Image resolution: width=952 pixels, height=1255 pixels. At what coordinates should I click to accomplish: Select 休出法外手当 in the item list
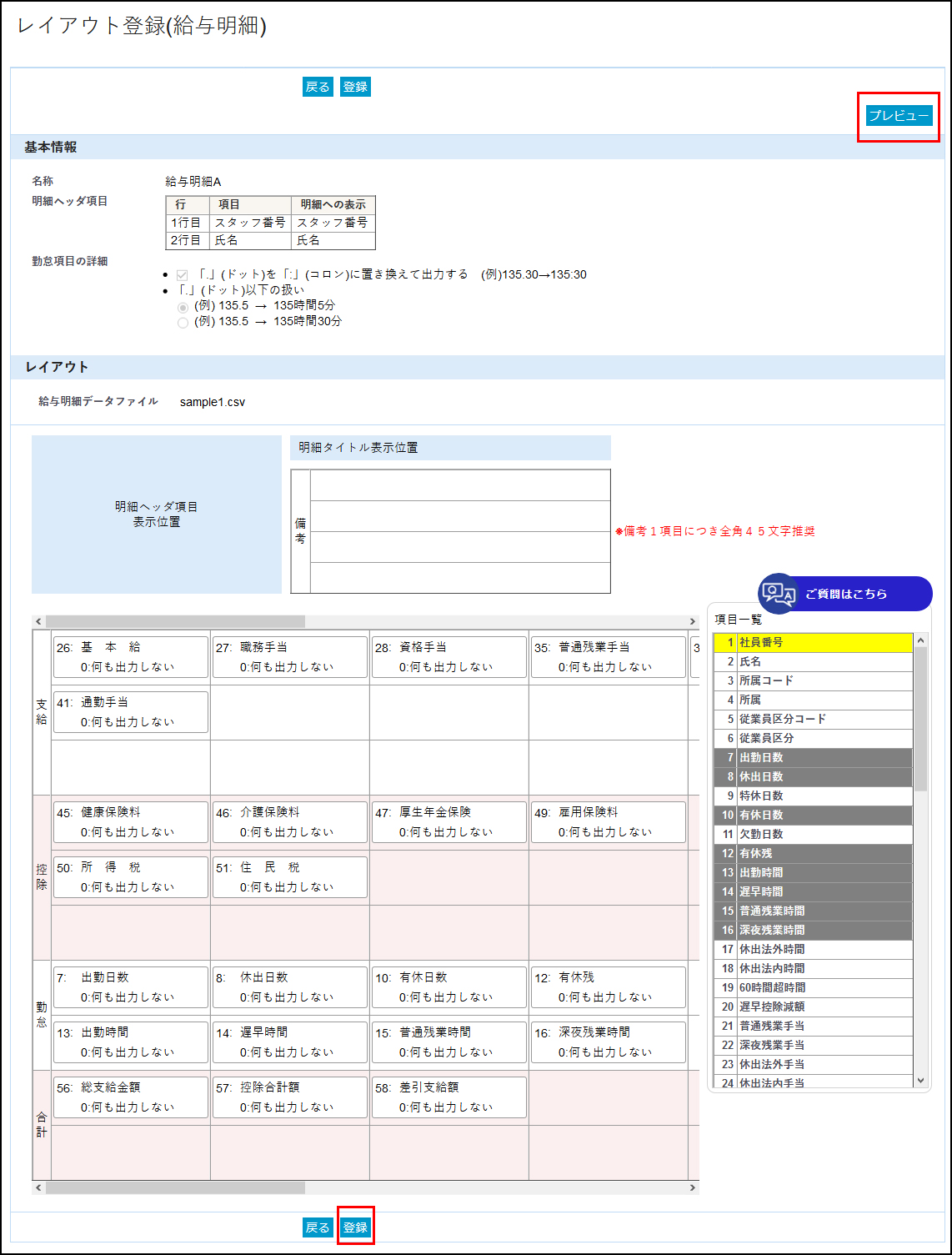pos(813,1064)
